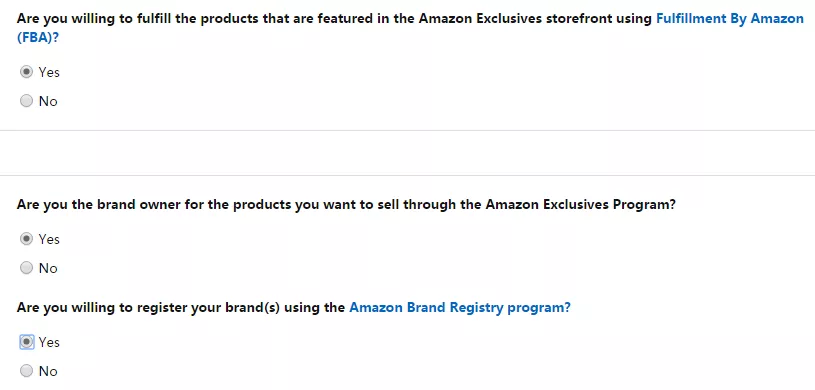Click the empty section between the divider lines

click(x=408, y=153)
